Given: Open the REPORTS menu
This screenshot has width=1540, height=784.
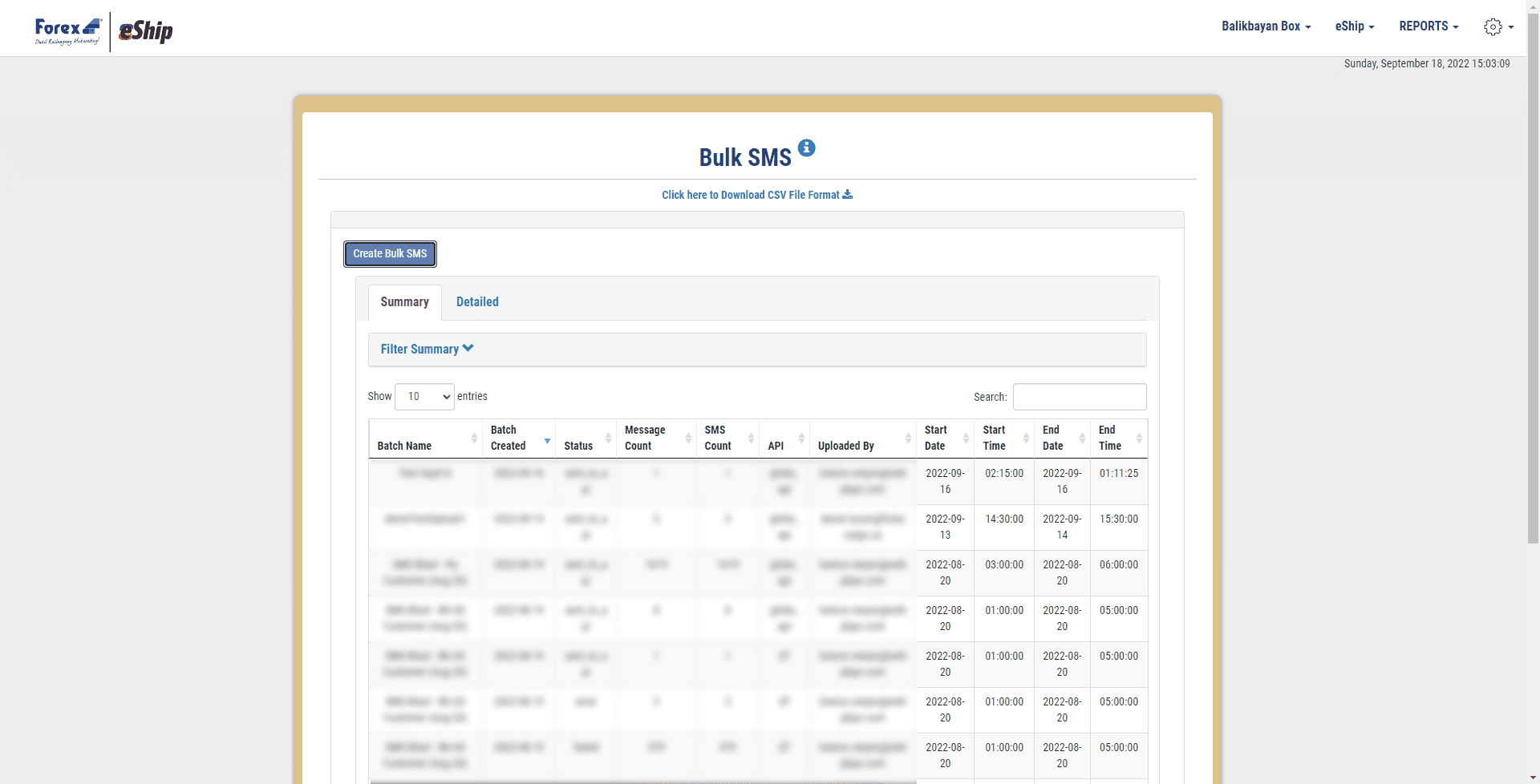Looking at the screenshot, I should 1429,26.
